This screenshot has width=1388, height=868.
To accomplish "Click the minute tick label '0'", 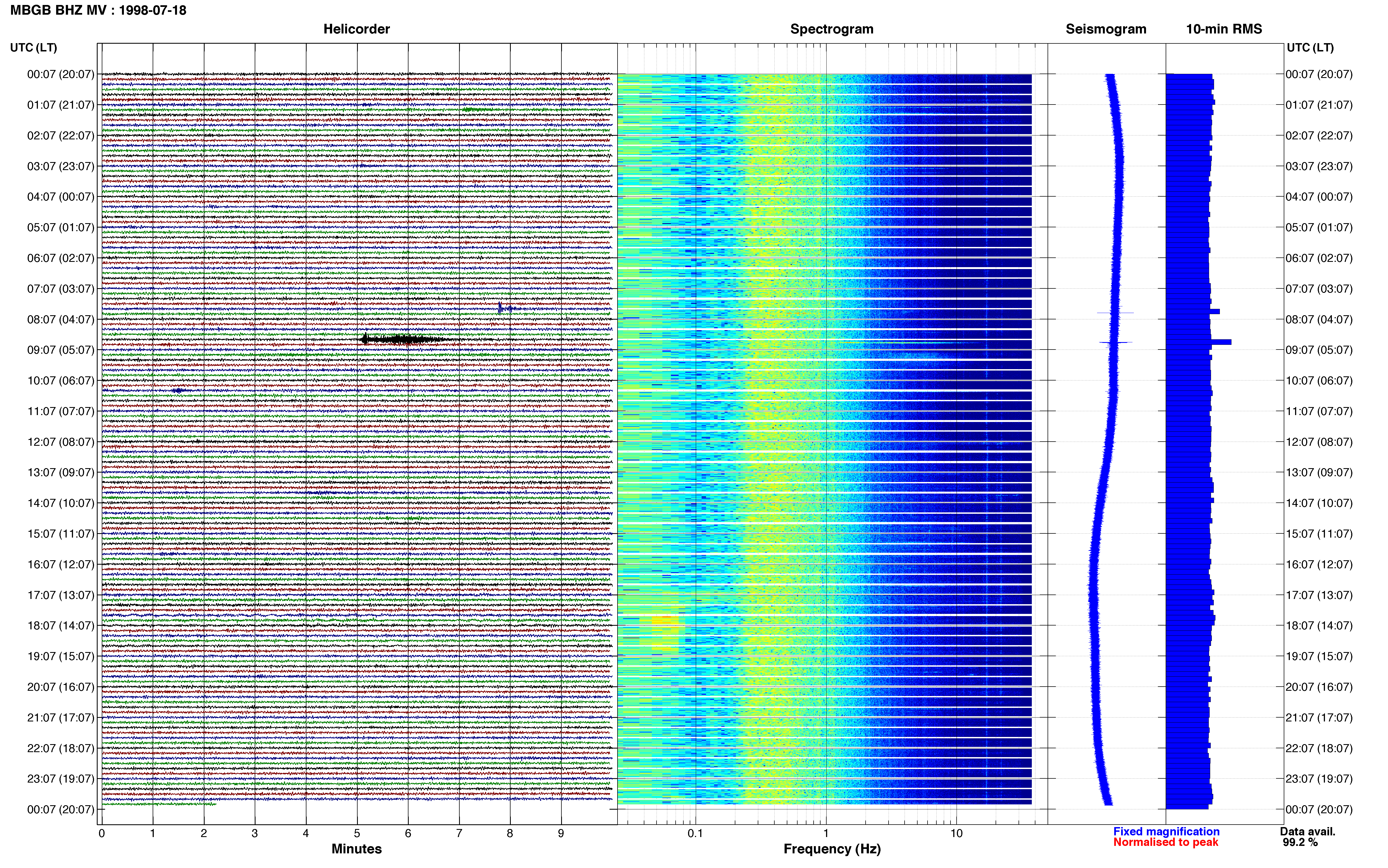I will coord(101,833).
